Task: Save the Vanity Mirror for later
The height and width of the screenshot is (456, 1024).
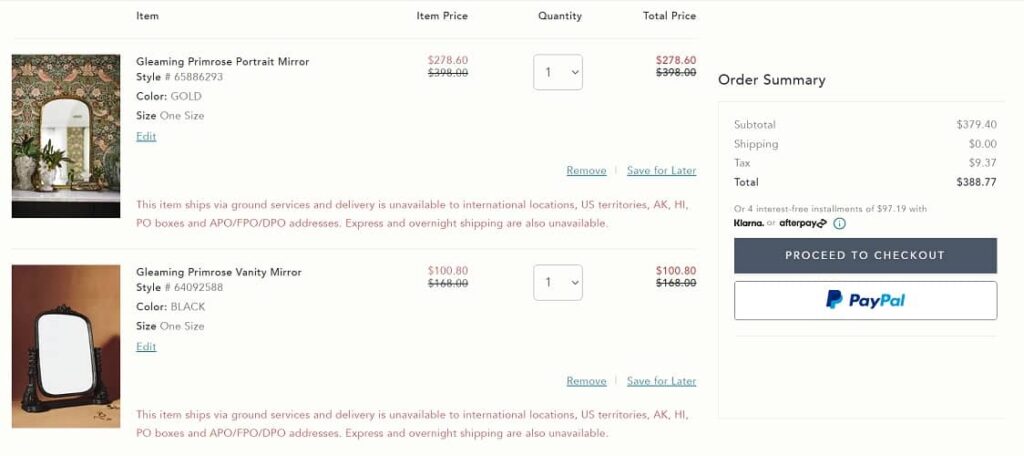Action: (x=661, y=381)
